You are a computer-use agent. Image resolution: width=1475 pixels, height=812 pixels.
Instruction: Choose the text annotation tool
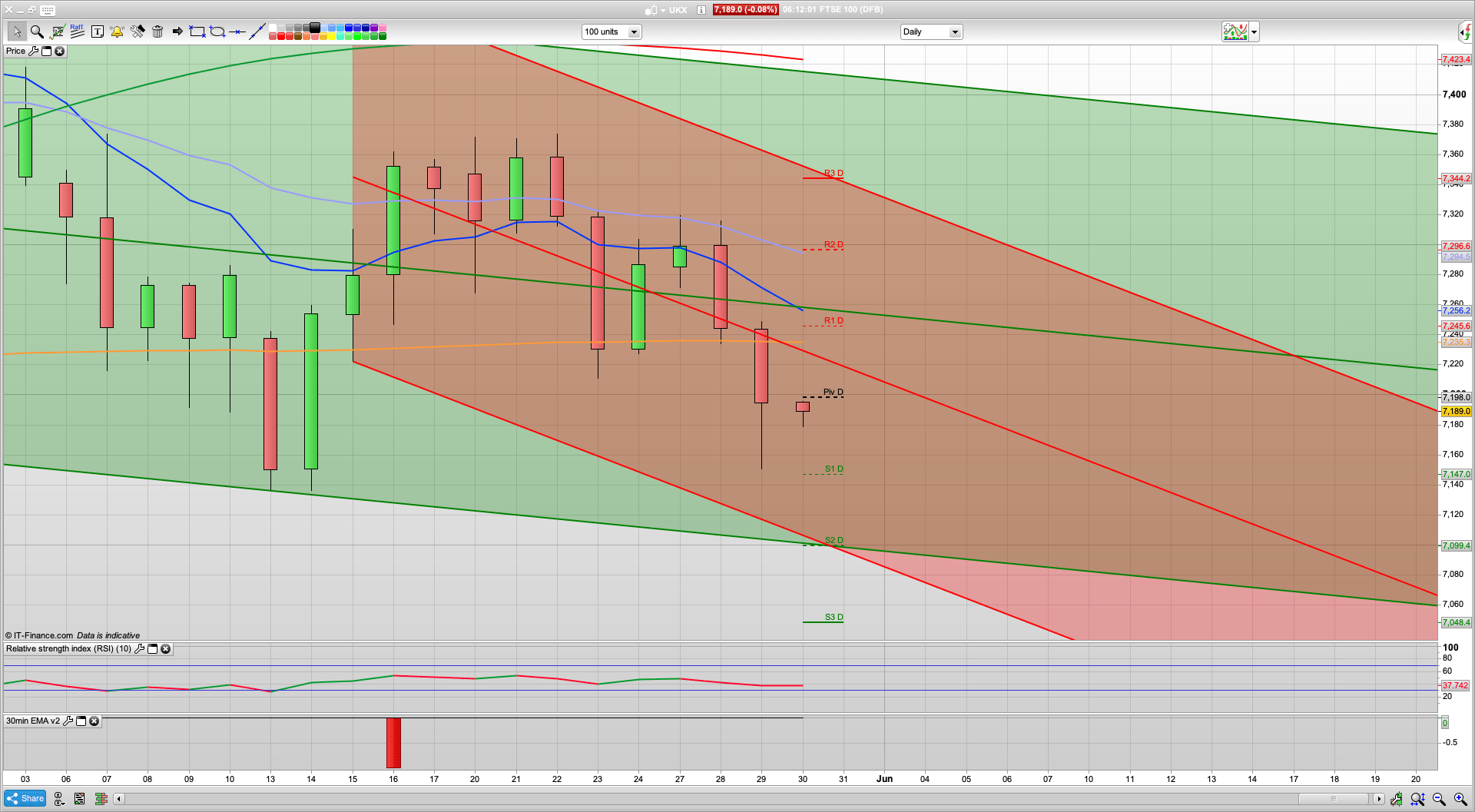98,31
